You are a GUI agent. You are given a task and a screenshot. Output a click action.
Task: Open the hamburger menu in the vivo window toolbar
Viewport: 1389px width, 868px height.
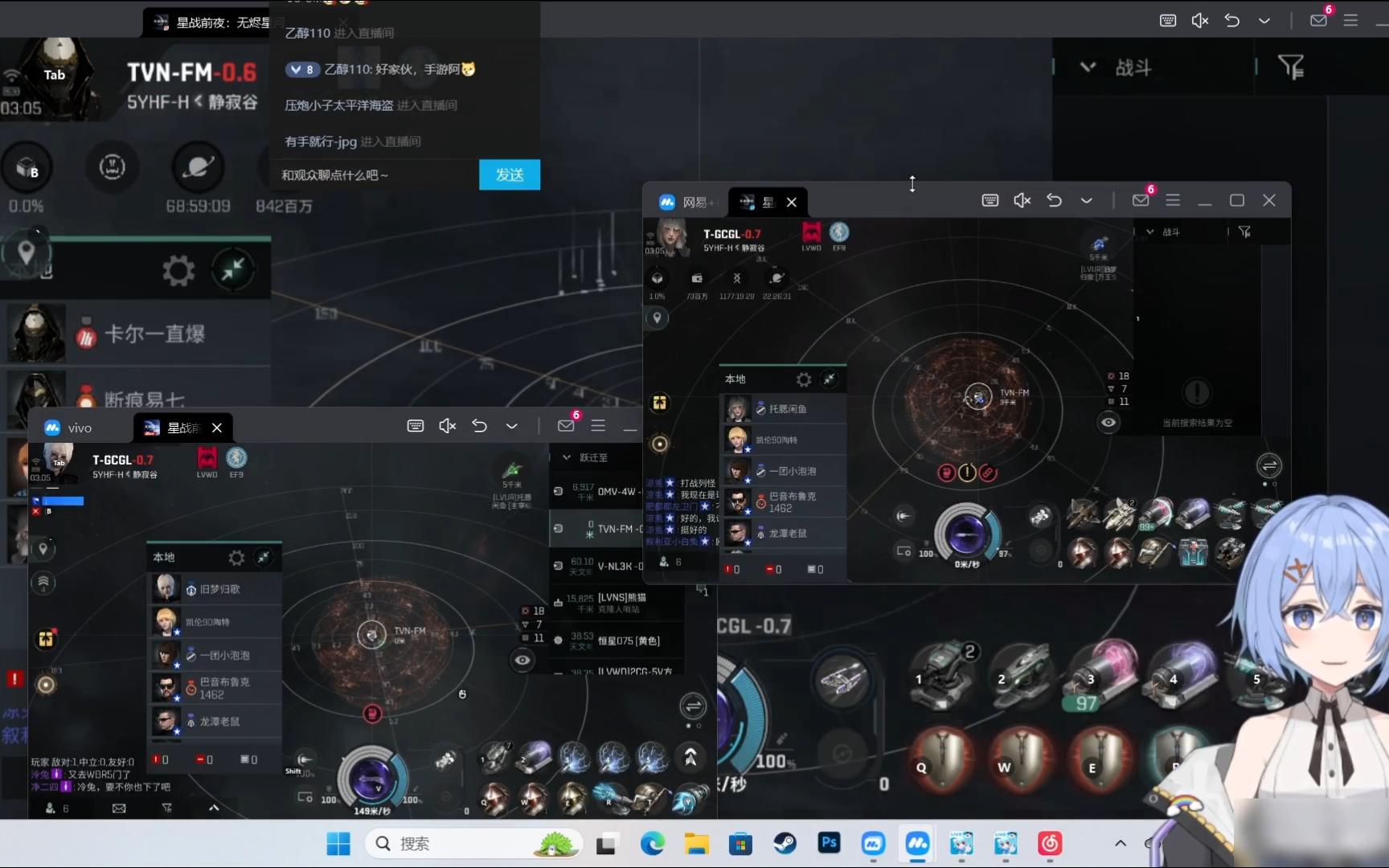pyautogui.click(x=598, y=426)
